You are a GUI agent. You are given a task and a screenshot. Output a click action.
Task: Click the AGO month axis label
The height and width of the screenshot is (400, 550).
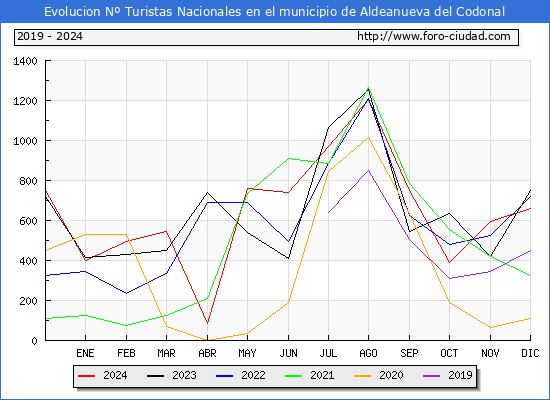[x=368, y=353]
